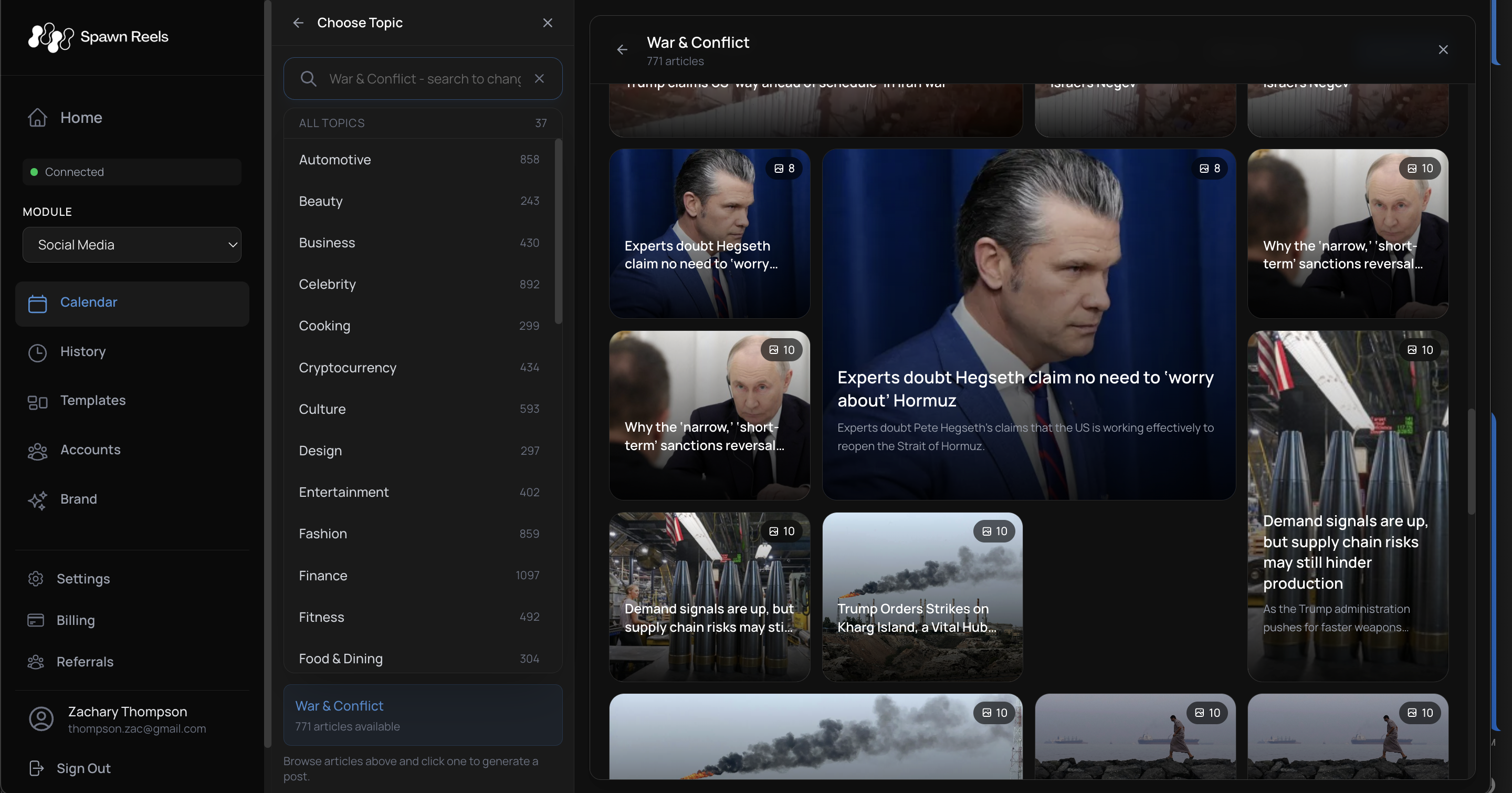Clear the topic search field text
The height and width of the screenshot is (793, 1512).
click(539, 78)
